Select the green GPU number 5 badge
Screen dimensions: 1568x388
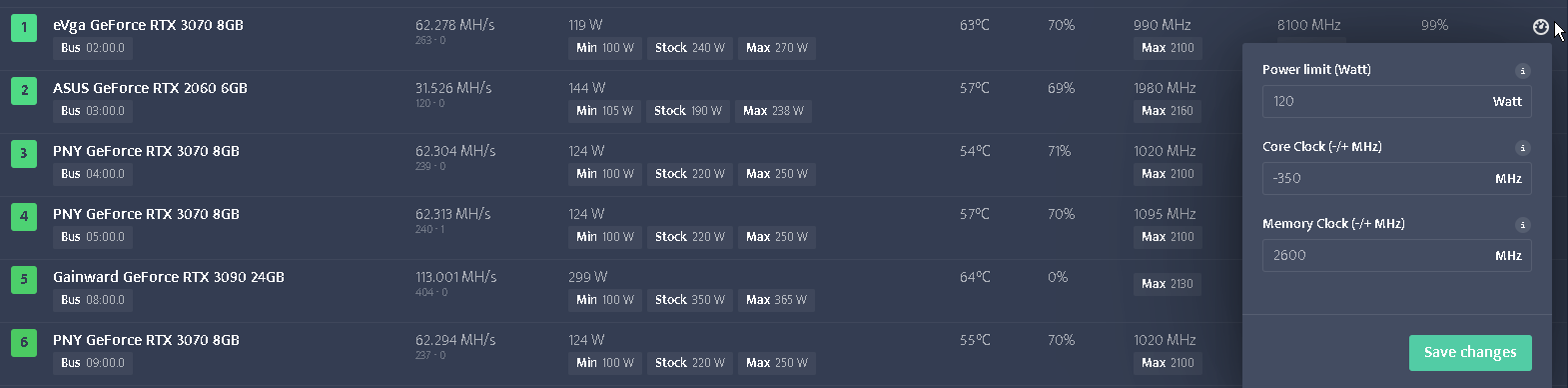click(25, 279)
